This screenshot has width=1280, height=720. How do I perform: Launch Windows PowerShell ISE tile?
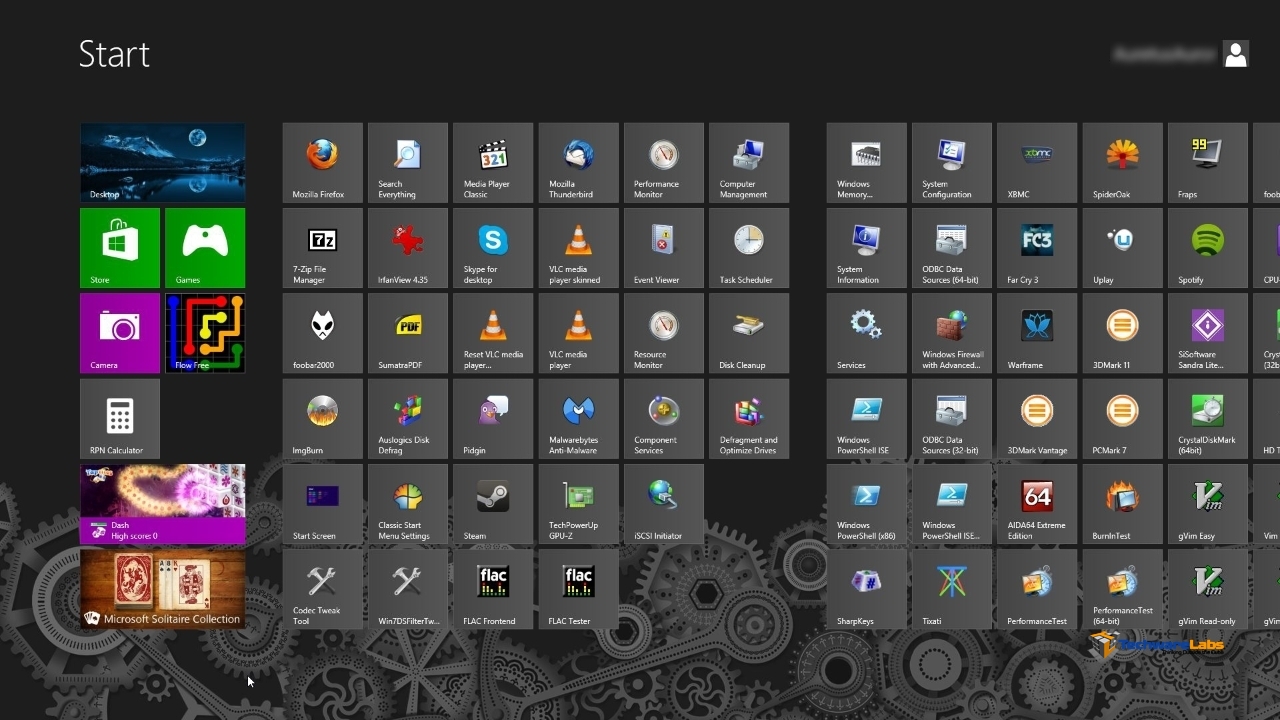point(867,419)
